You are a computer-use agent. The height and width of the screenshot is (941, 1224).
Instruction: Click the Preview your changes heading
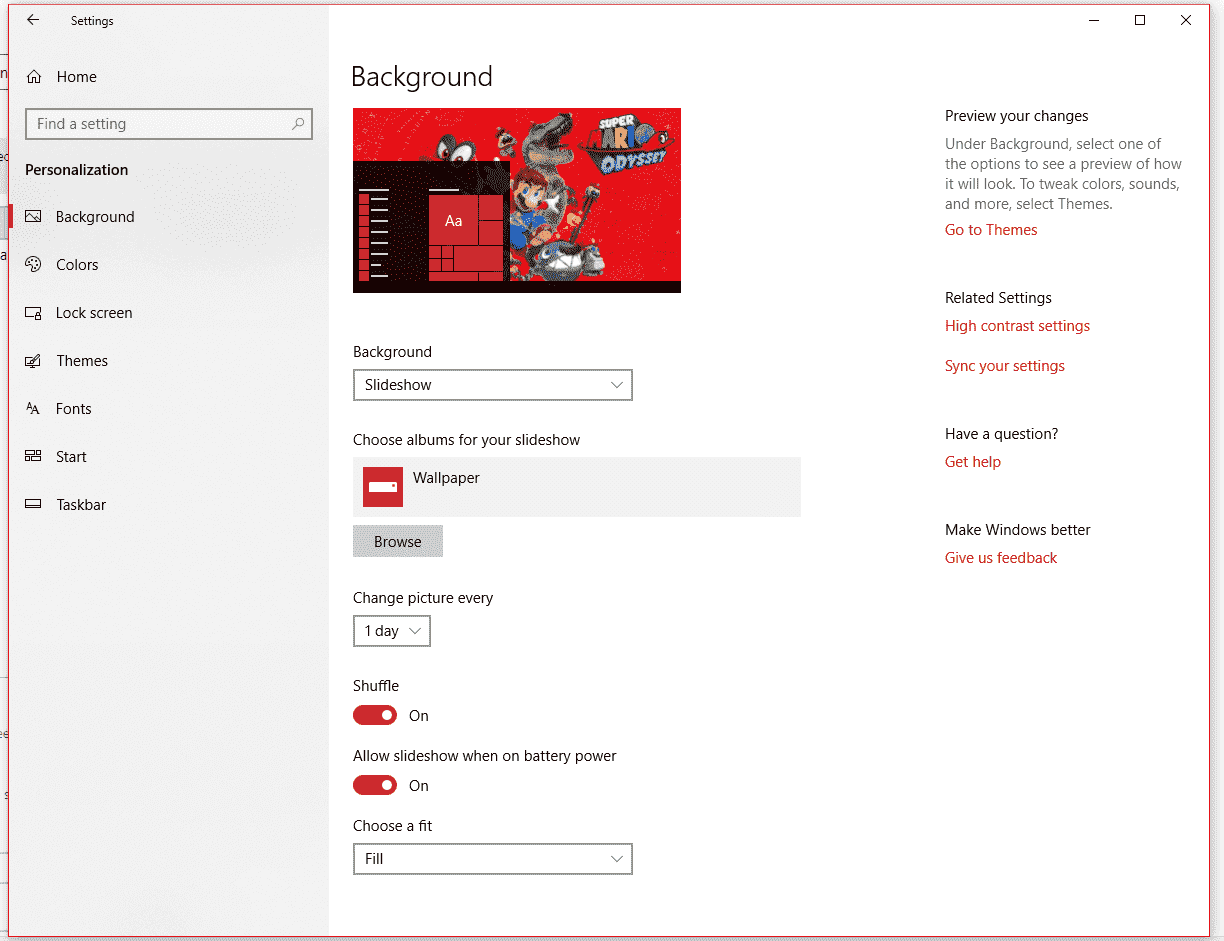(1017, 116)
